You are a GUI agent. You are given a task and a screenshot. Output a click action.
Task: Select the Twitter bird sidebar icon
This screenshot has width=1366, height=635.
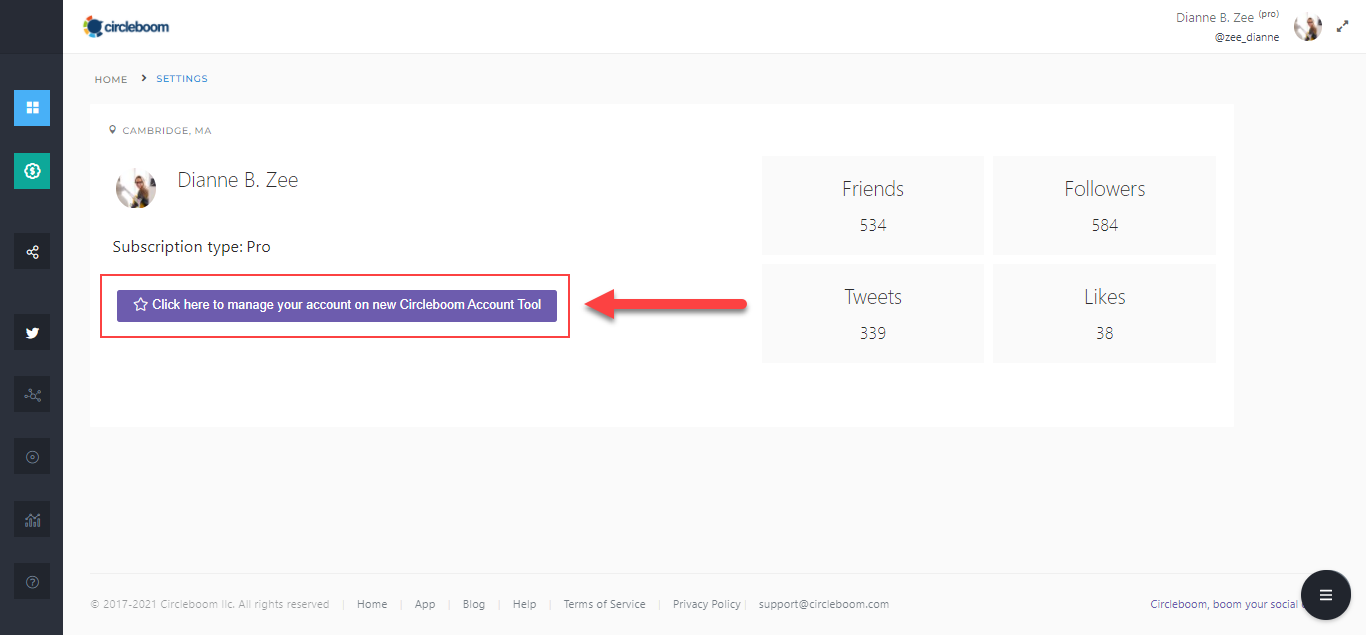tap(32, 333)
